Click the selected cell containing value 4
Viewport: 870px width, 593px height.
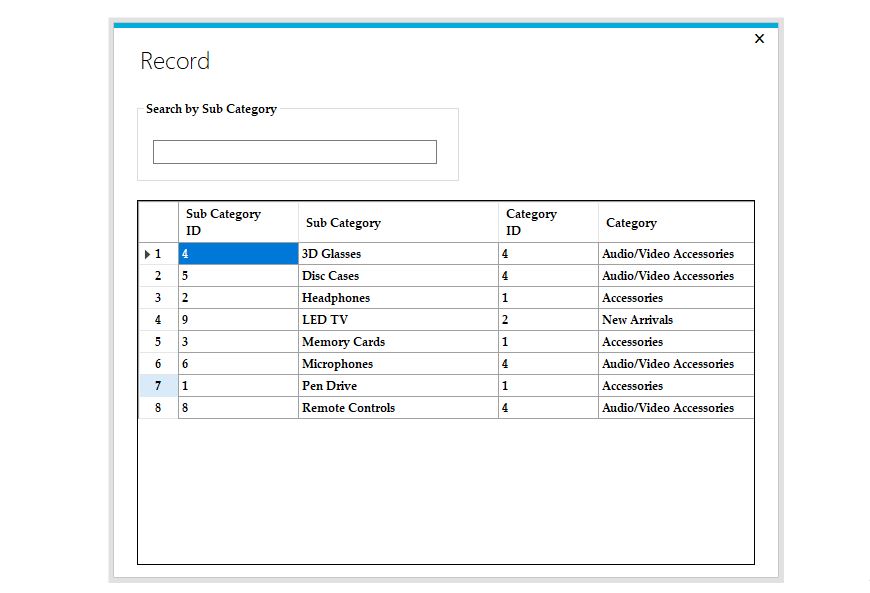click(x=237, y=253)
